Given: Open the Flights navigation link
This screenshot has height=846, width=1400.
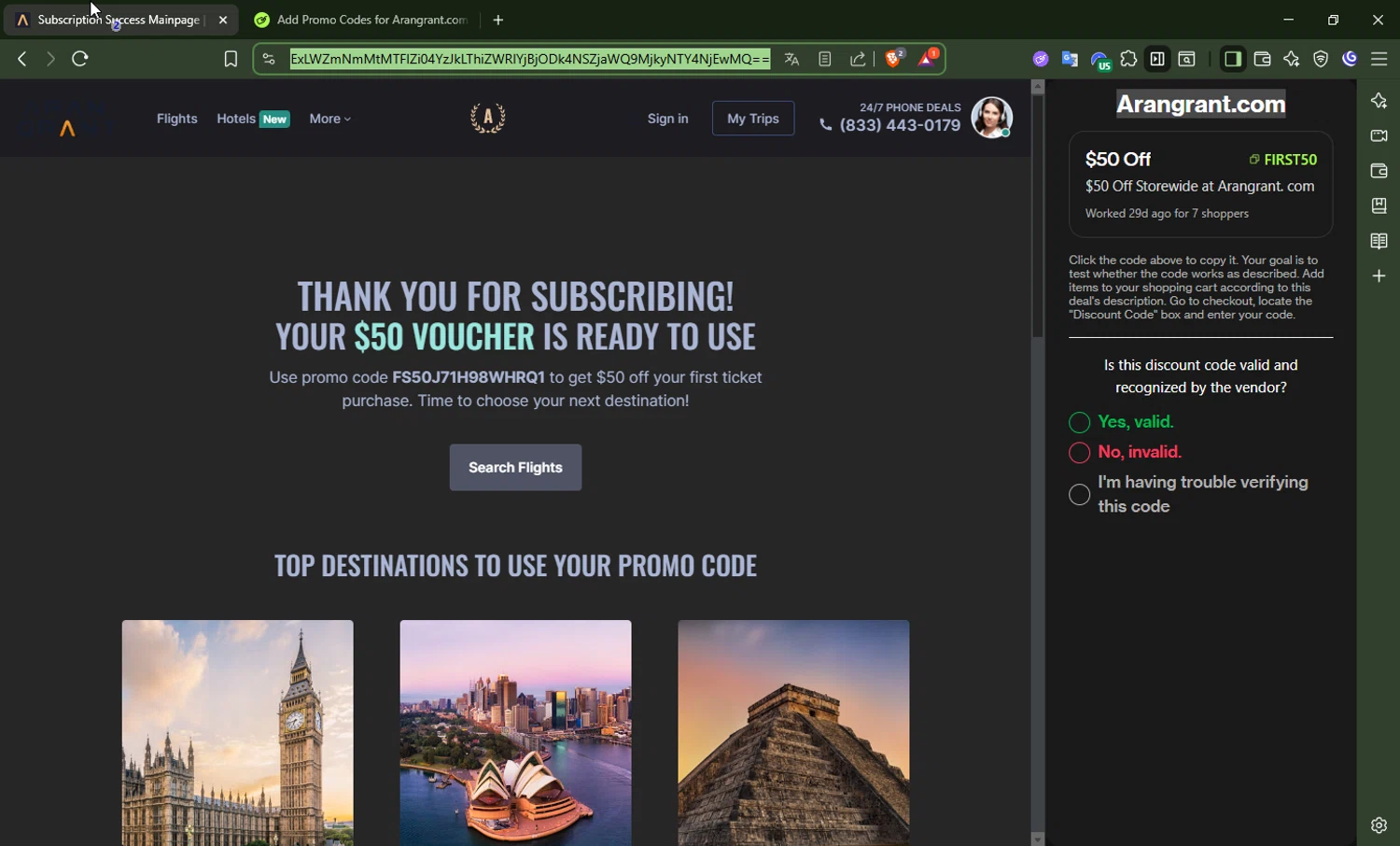Looking at the screenshot, I should click(x=177, y=119).
